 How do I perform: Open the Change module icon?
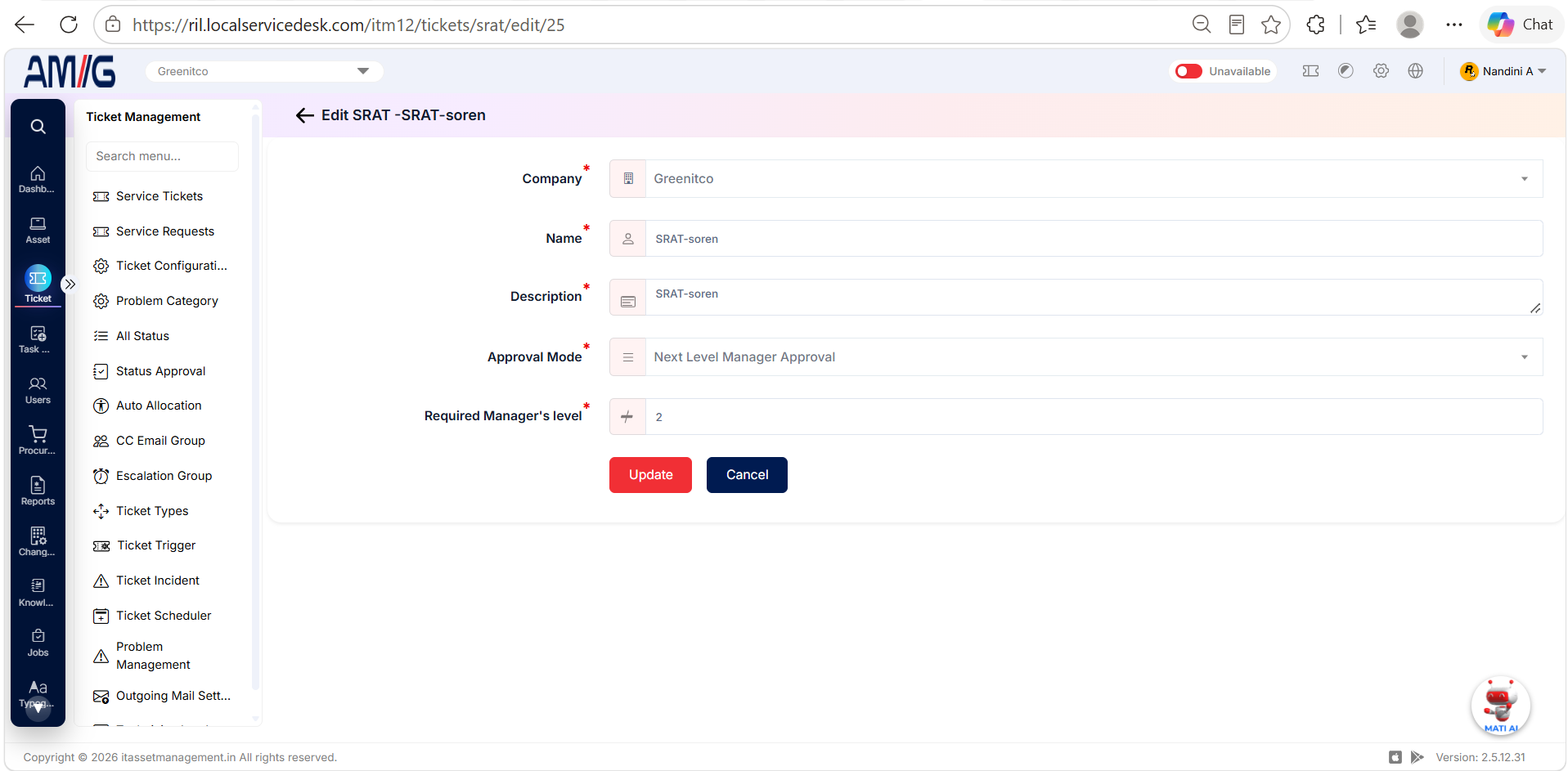tap(38, 542)
